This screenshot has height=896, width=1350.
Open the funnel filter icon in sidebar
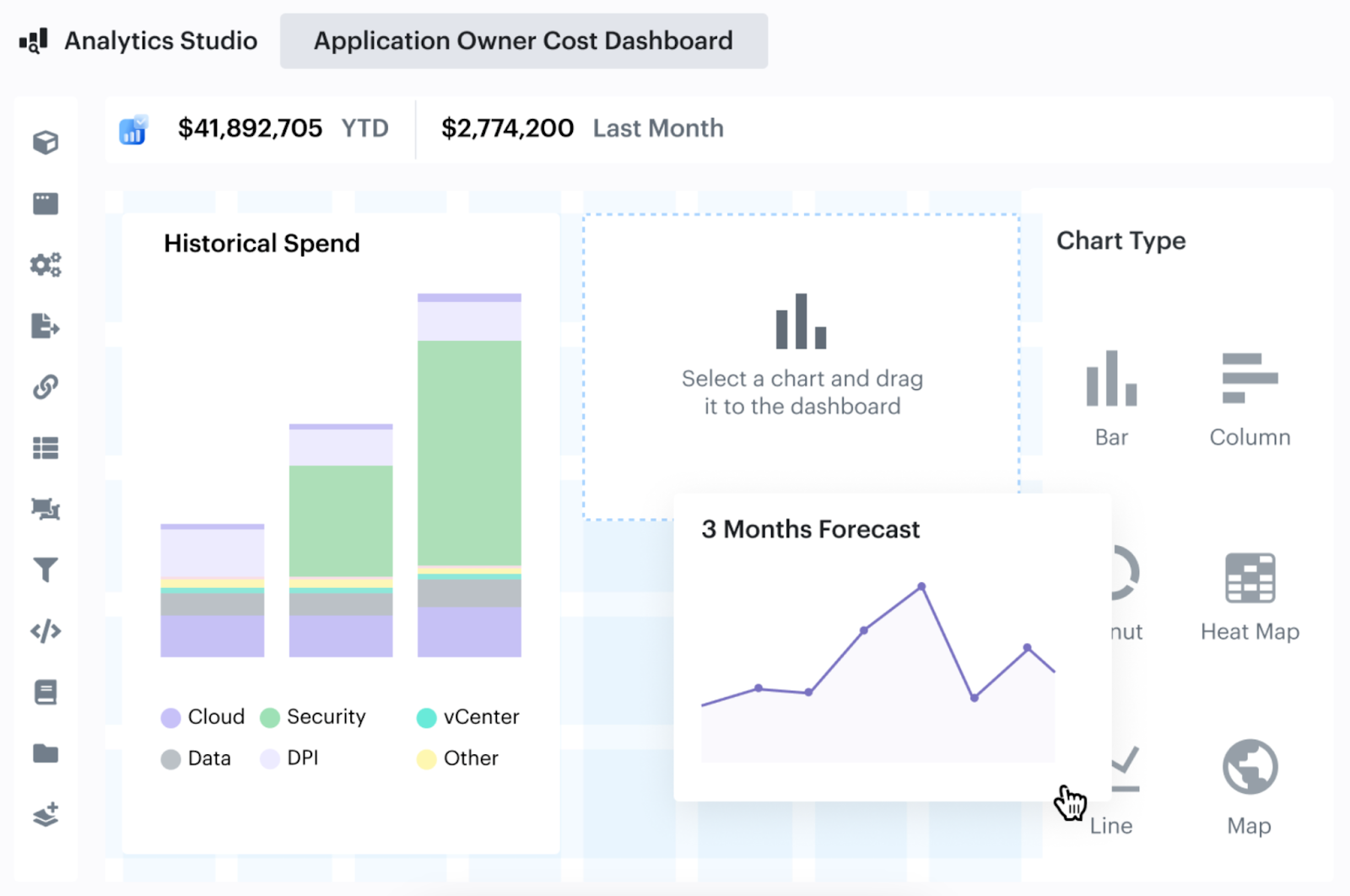[x=46, y=570]
